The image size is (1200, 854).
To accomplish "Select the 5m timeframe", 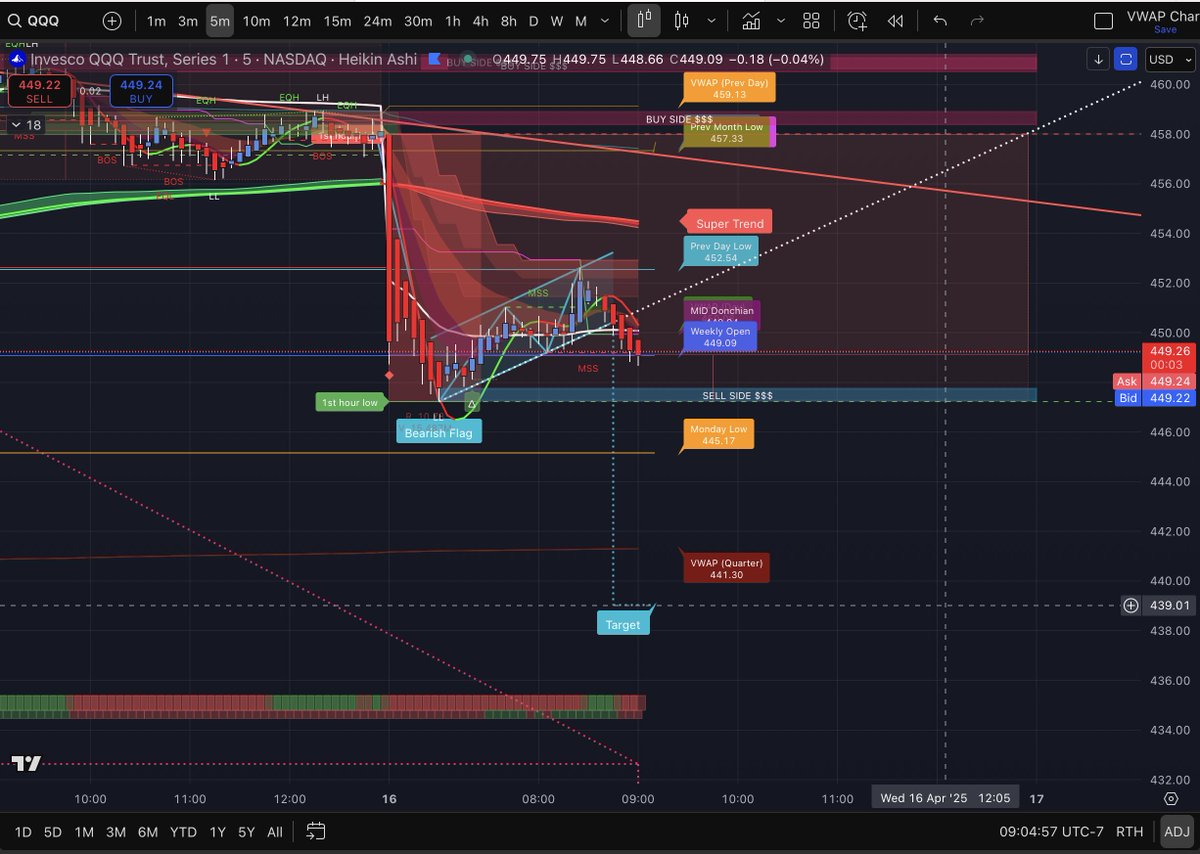I will 220,21.
